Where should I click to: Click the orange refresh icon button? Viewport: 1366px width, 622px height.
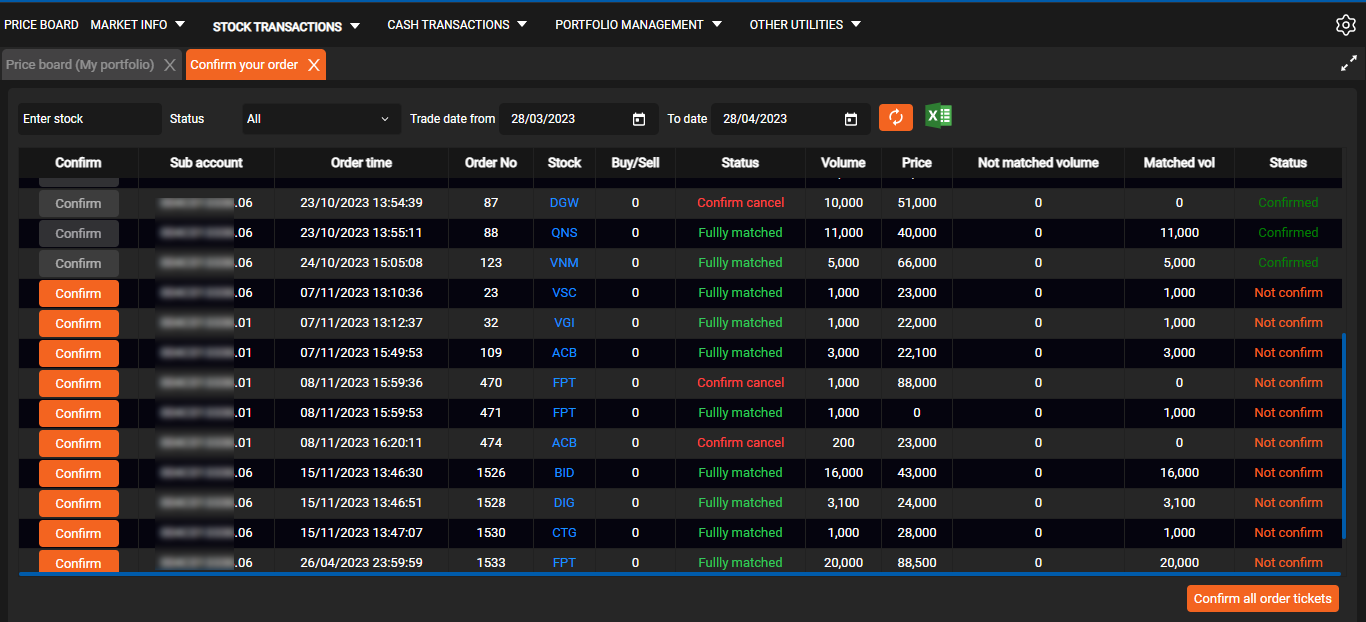895,118
